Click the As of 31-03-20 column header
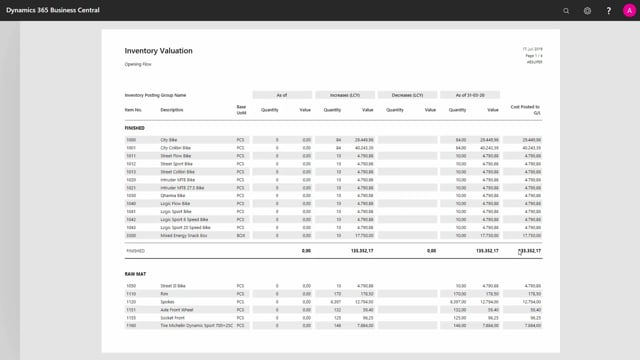 470,95
